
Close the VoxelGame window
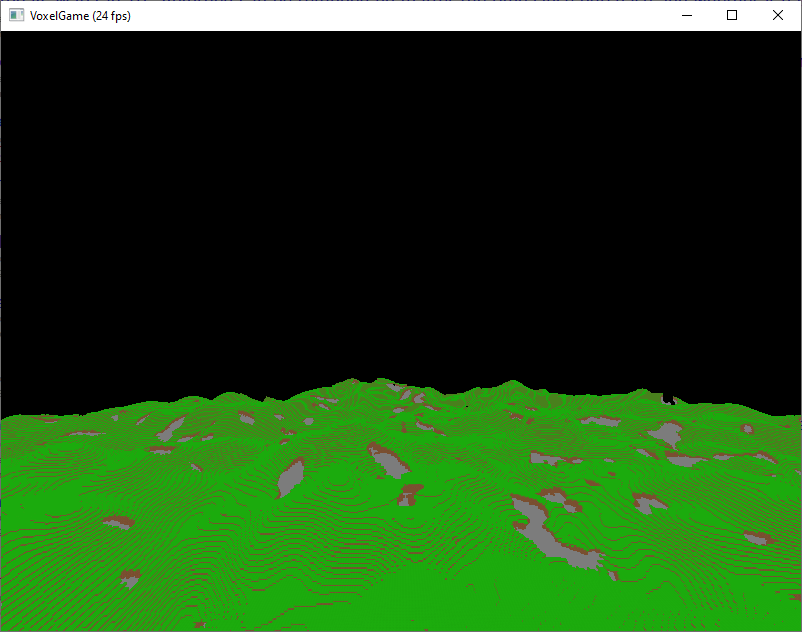point(777,15)
